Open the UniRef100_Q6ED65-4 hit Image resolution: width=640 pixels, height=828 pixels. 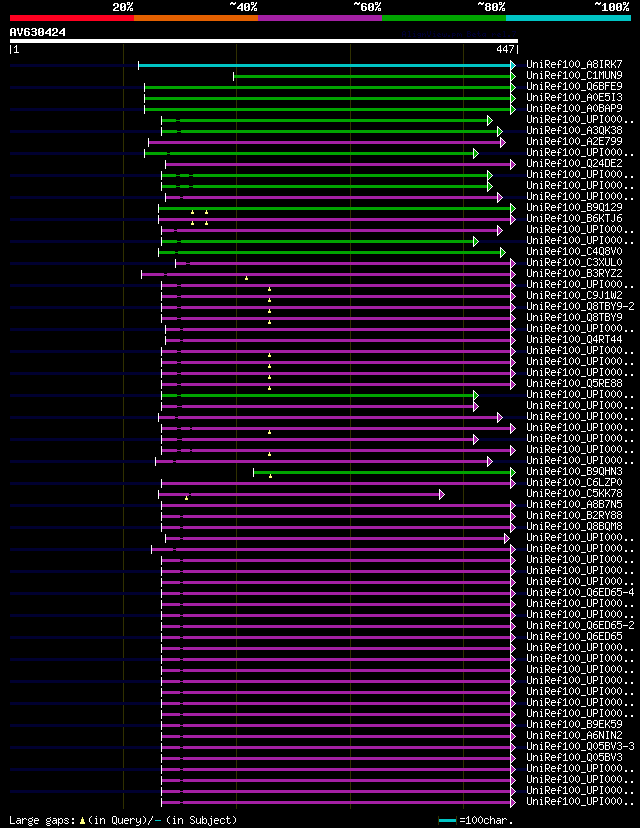point(580,592)
